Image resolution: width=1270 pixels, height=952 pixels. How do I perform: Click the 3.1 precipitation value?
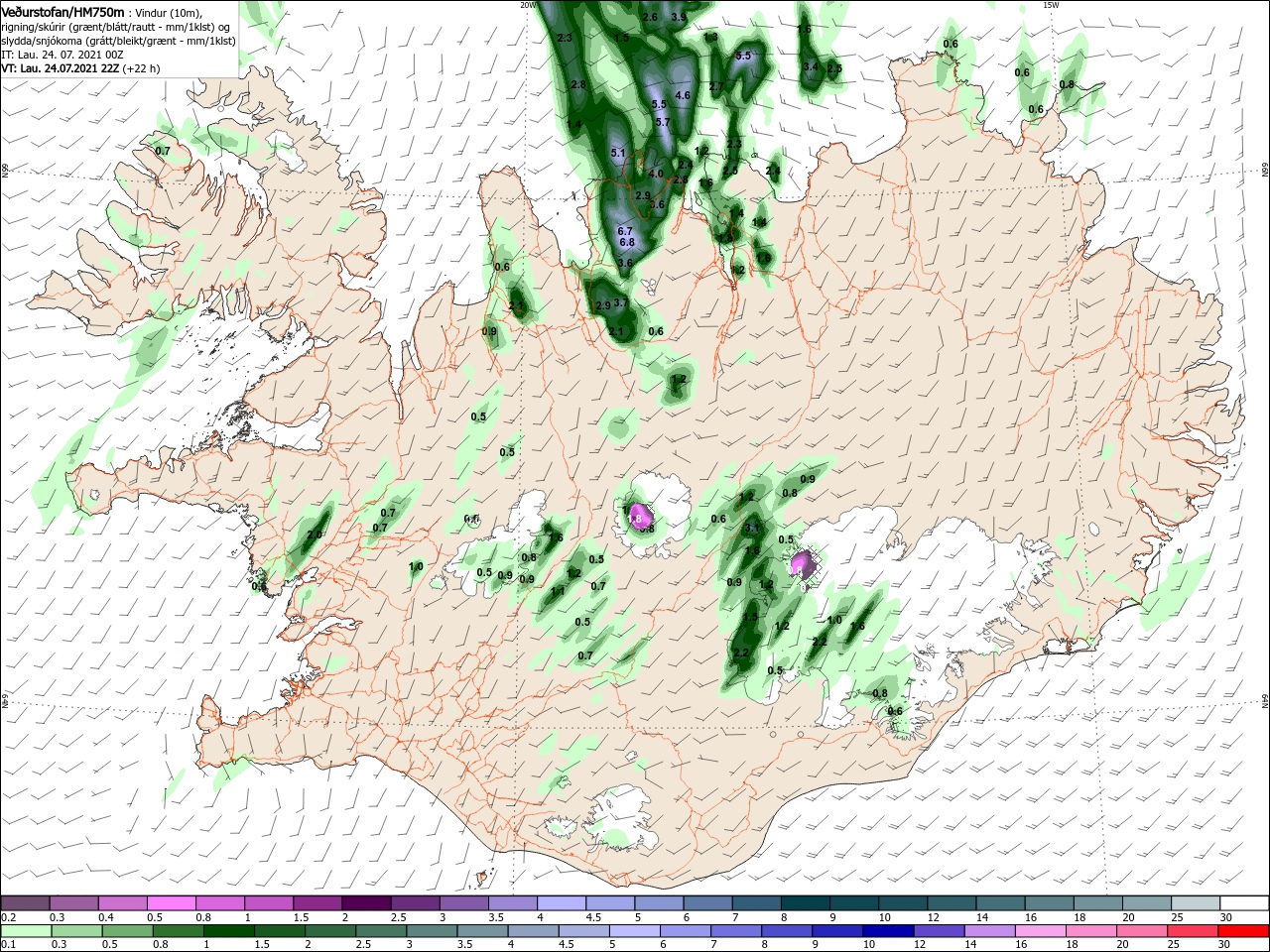click(x=752, y=529)
